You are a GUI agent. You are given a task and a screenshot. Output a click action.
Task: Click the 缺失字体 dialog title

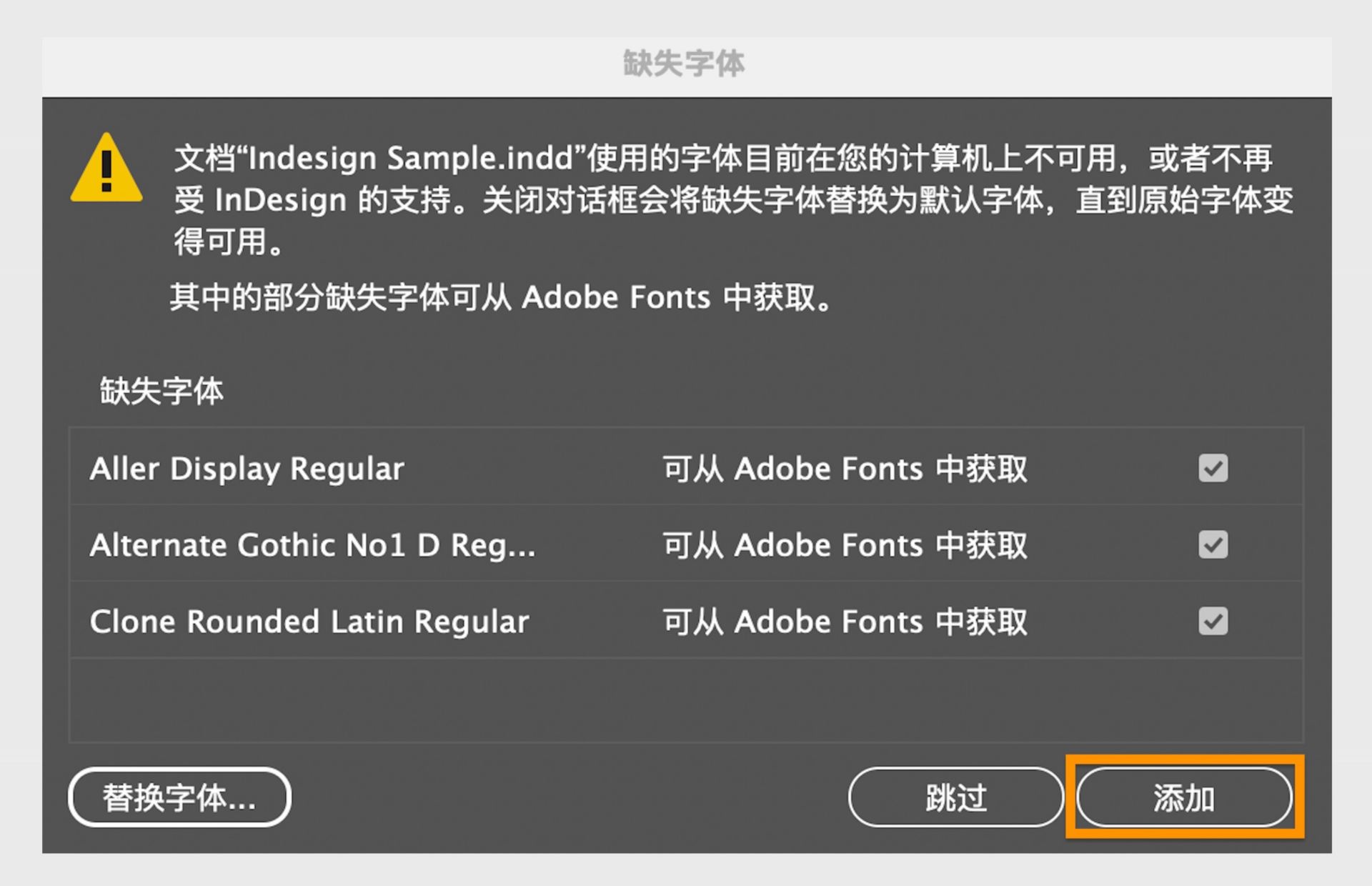tap(684, 64)
